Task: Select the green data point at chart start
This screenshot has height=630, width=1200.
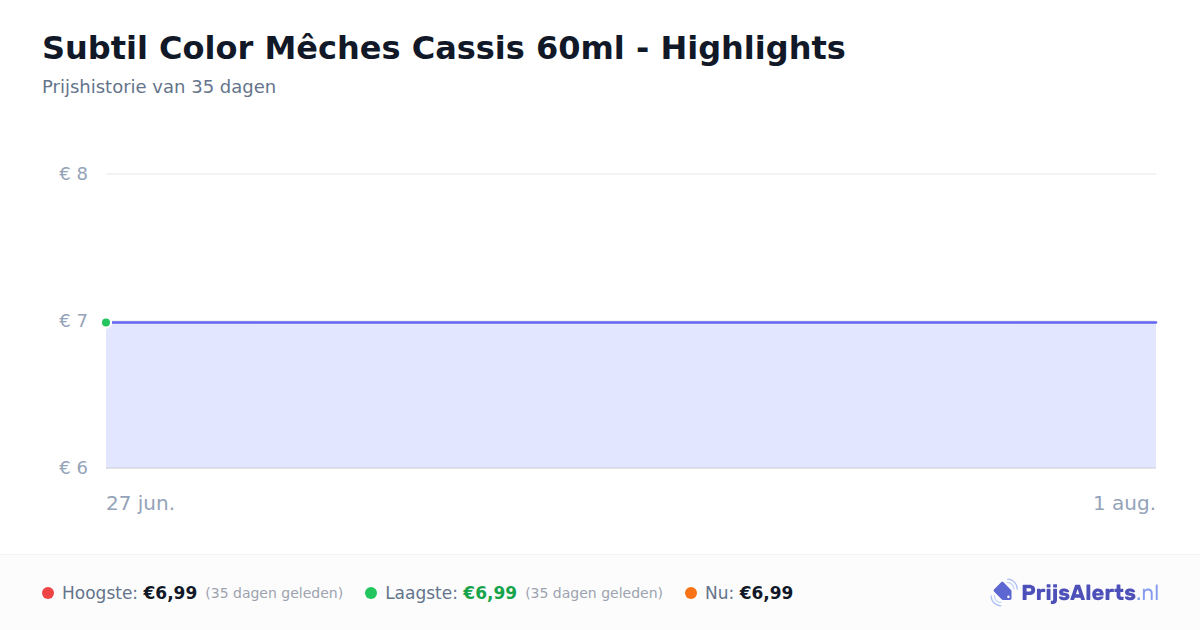Action: (x=106, y=322)
